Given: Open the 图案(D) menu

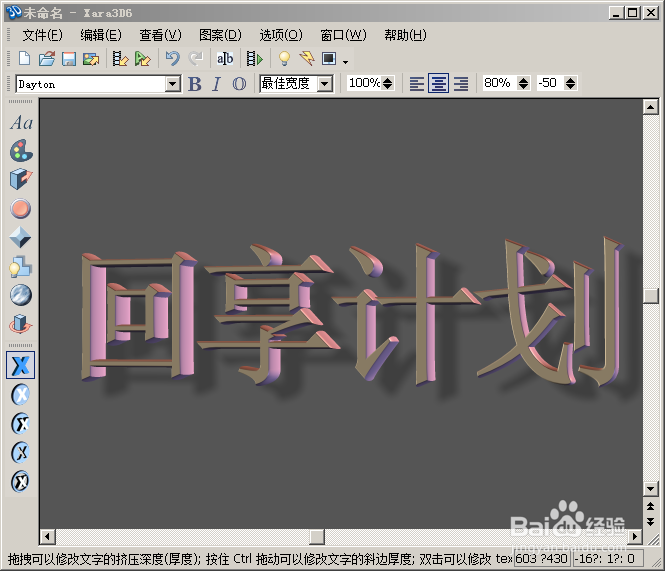Looking at the screenshot, I should (x=220, y=35).
